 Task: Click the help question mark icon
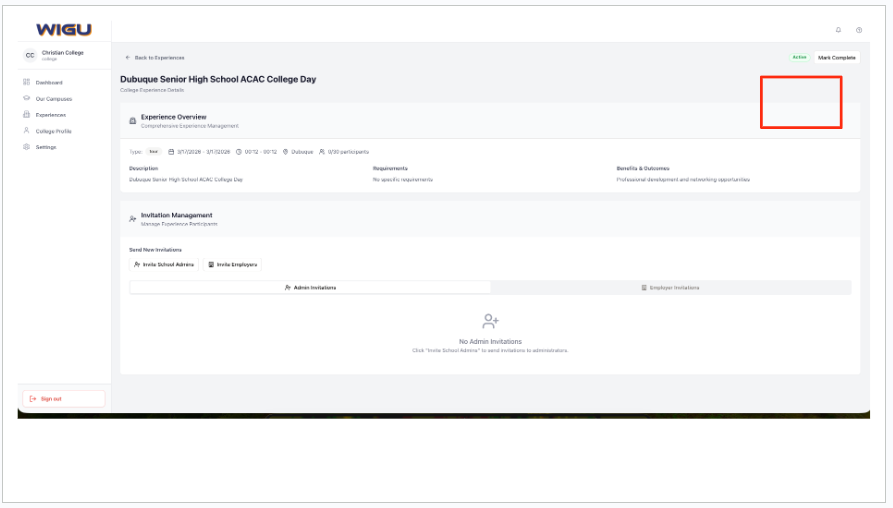click(x=858, y=30)
